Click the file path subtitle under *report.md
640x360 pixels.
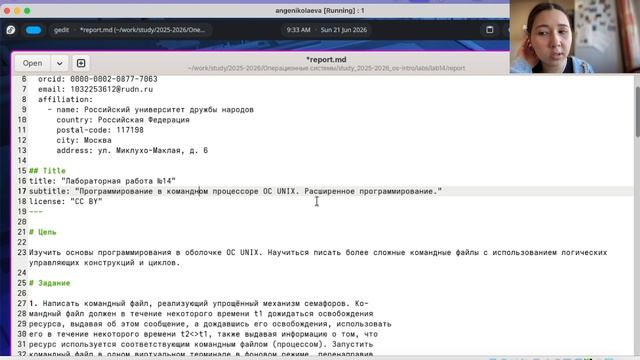click(x=326, y=68)
